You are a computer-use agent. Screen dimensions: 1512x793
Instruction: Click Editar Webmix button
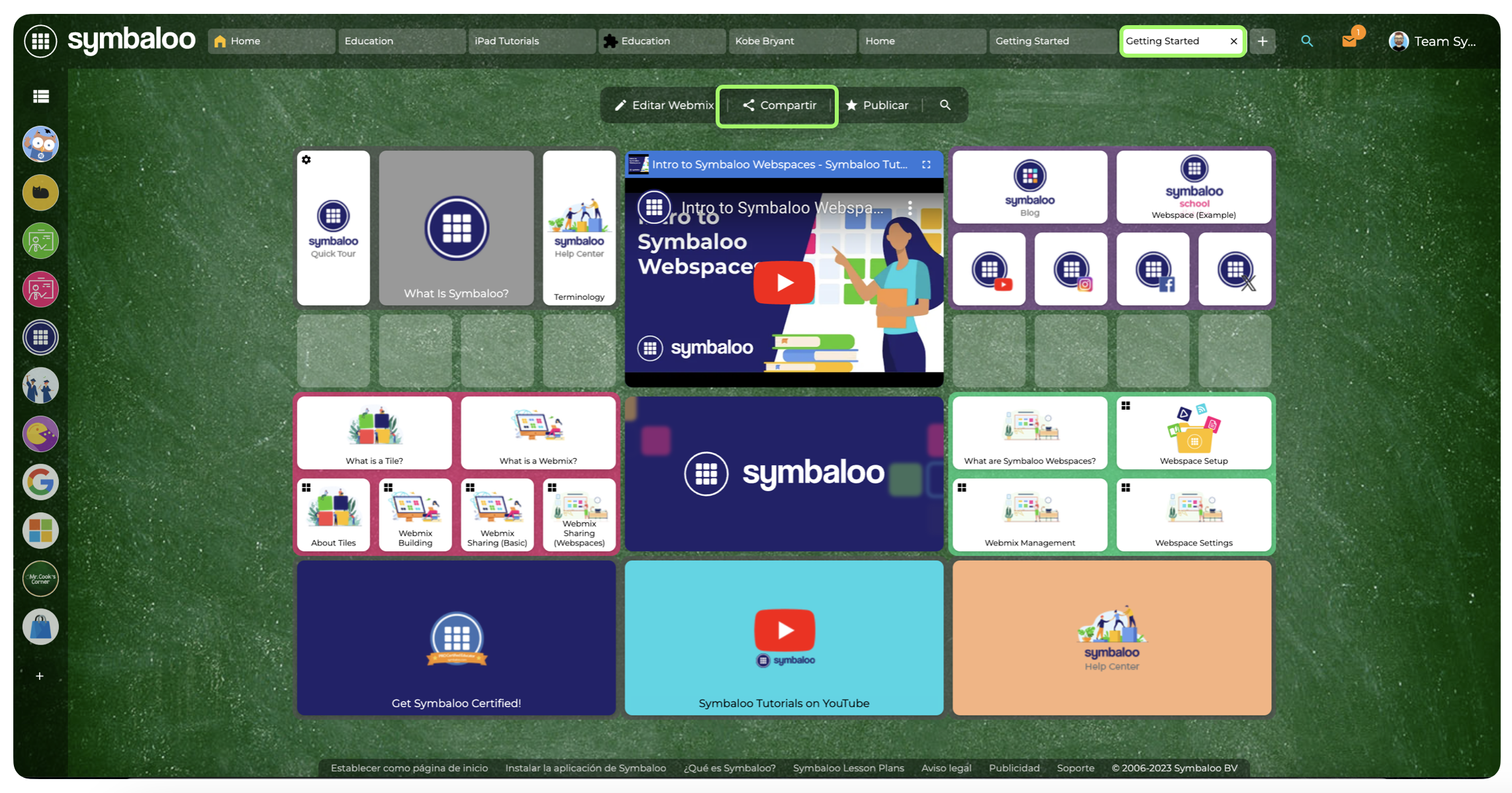tap(664, 105)
